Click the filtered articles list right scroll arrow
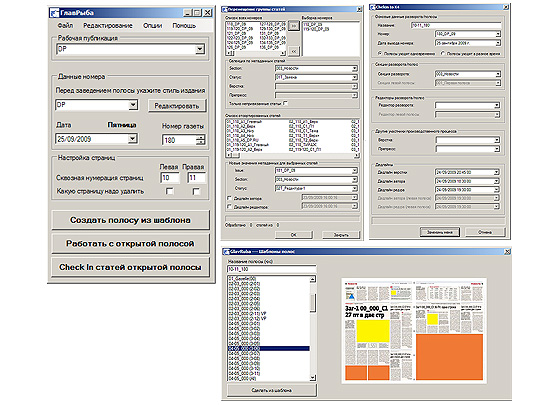 click(x=356, y=156)
